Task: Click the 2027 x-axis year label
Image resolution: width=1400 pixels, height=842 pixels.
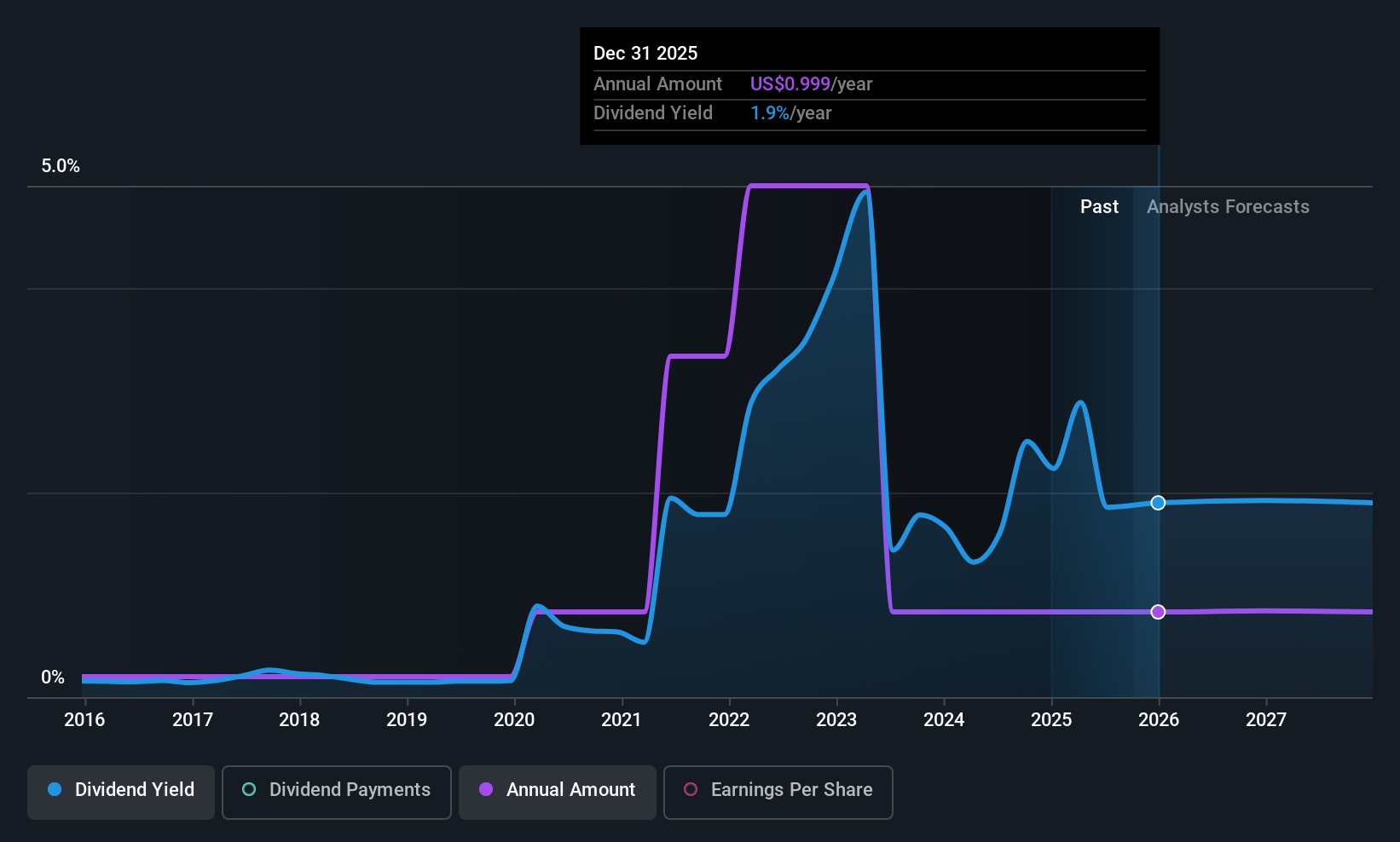Action: pyautogui.click(x=1266, y=720)
